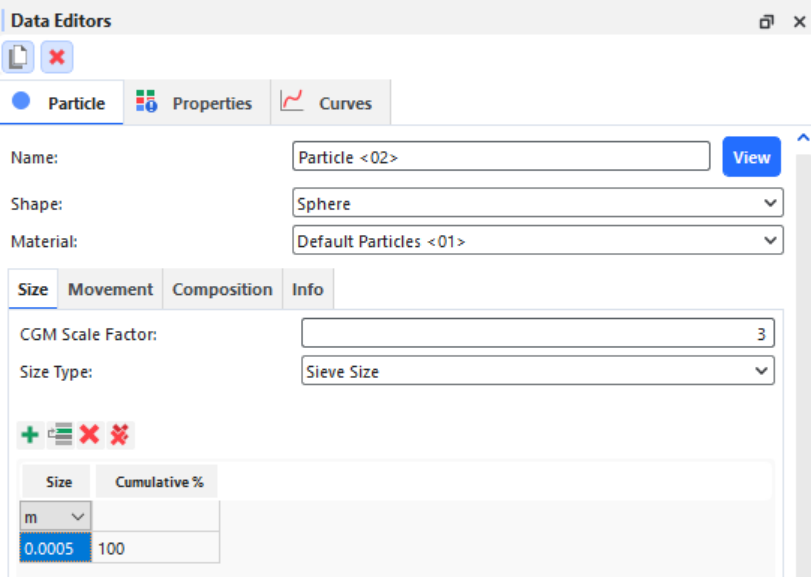The height and width of the screenshot is (578, 812).
Task: Add a new size row with green plus
Action: coord(30,435)
